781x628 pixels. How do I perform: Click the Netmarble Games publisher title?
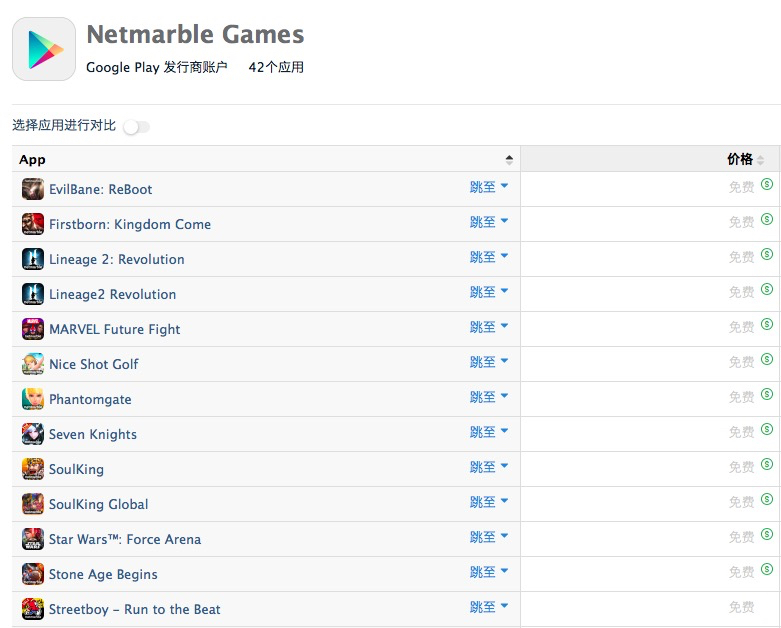coord(195,34)
